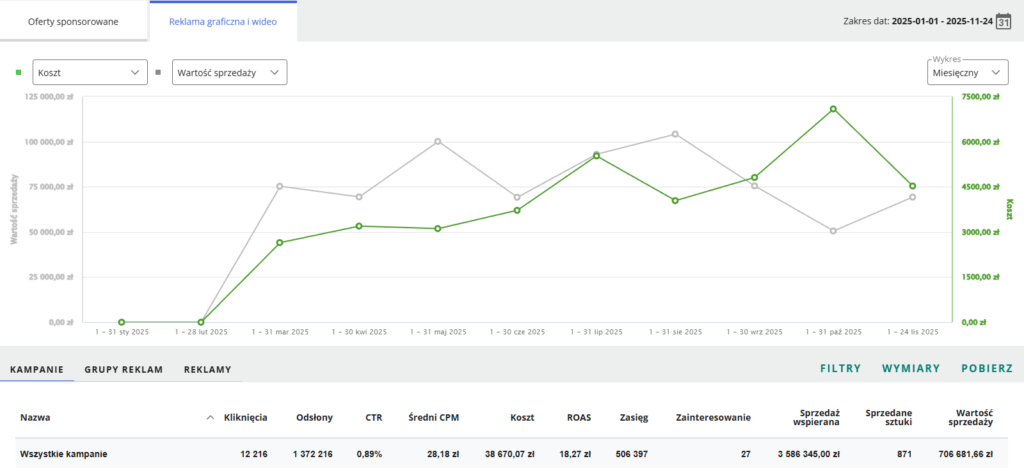Open the Wymiary options
The width and height of the screenshot is (1024, 468).
(910, 369)
